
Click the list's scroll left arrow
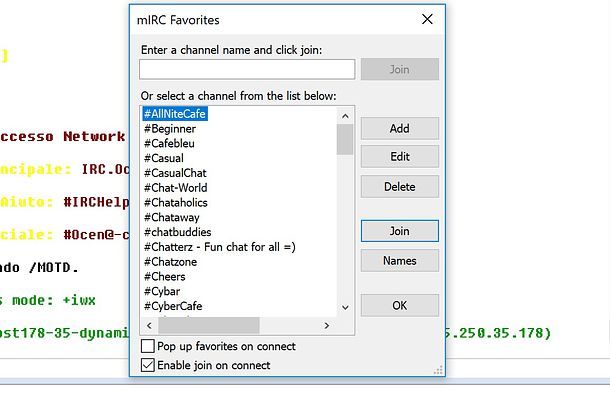(149, 325)
